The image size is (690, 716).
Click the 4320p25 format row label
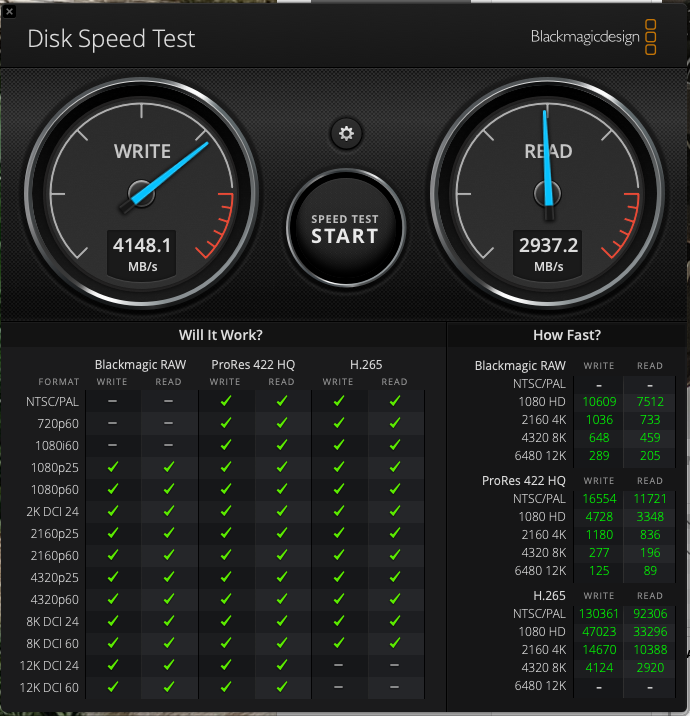click(55, 577)
